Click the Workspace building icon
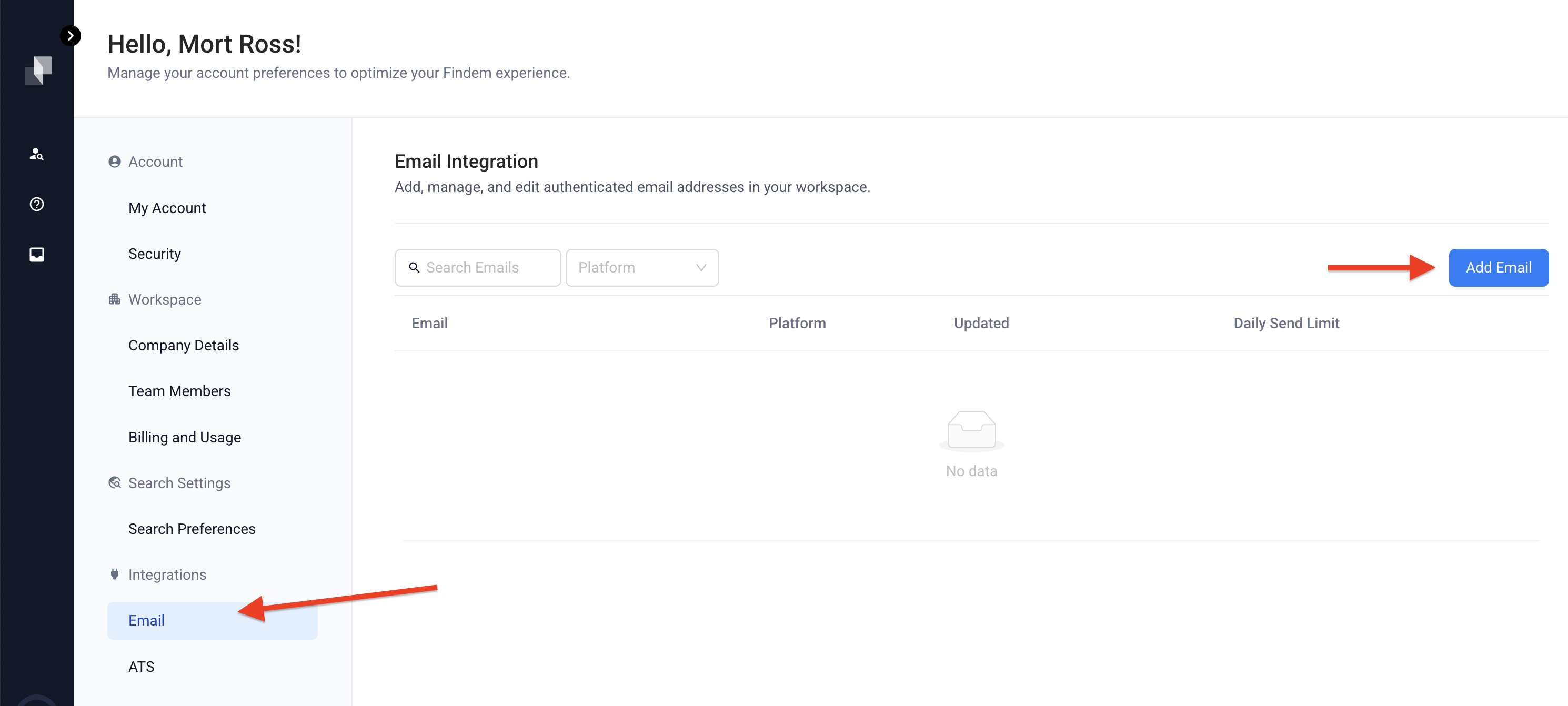Viewport: 1568px width, 706px height. click(x=114, y=299)
